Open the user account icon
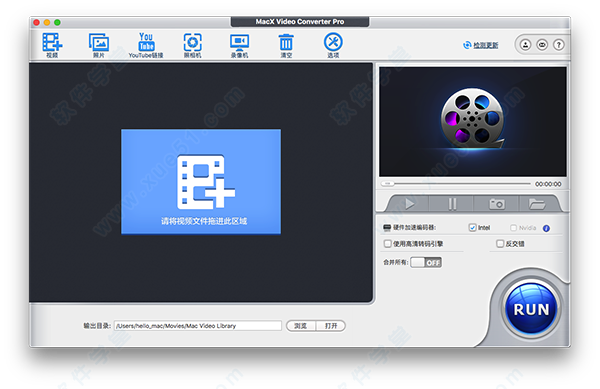The image size is (600, 389). pos(525,45)
